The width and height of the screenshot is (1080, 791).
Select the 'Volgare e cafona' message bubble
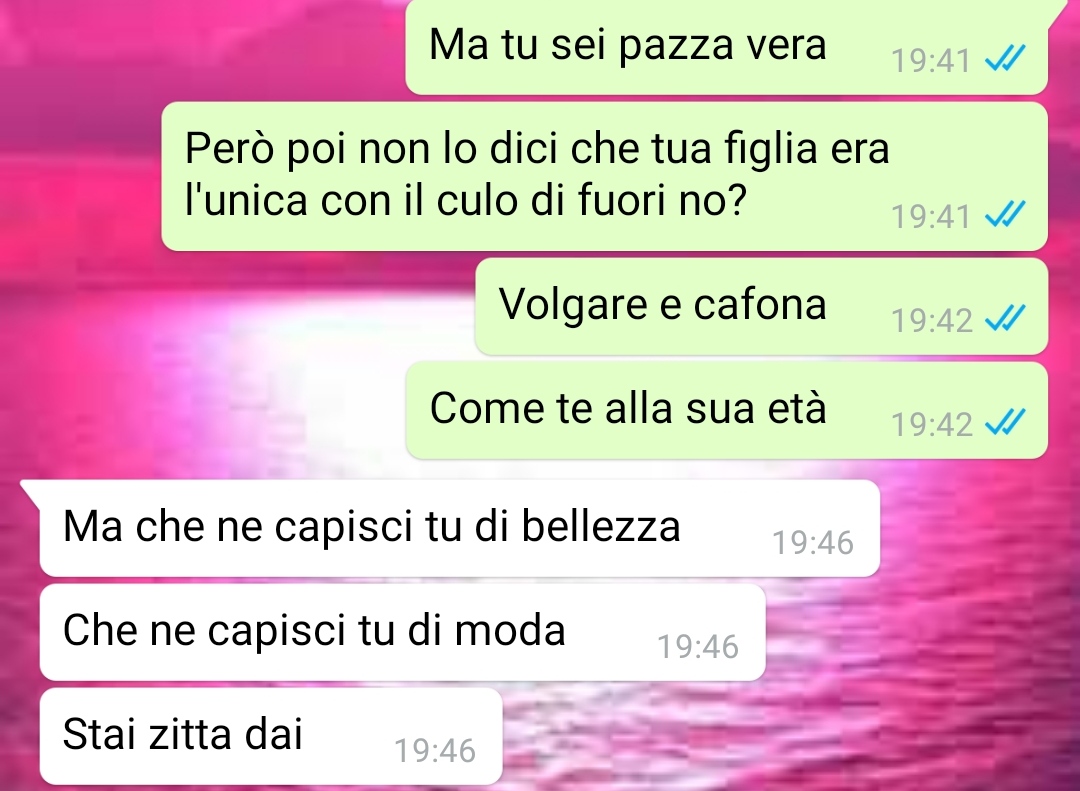(762, 307)
